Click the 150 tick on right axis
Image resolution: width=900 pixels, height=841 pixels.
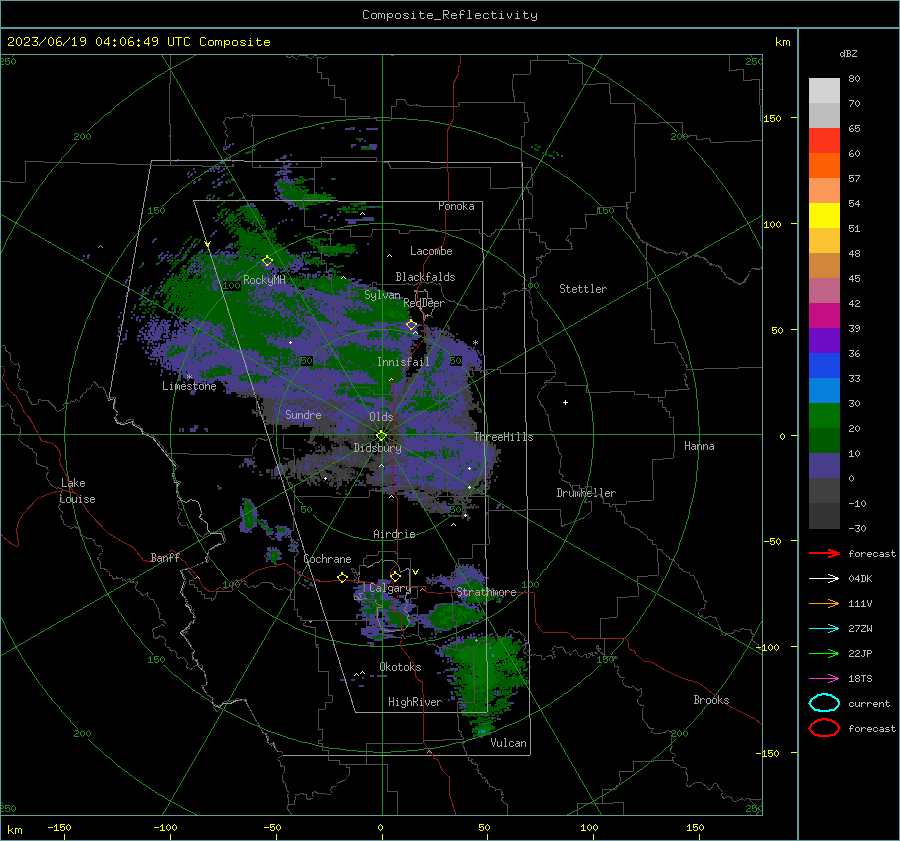(772, 118)
